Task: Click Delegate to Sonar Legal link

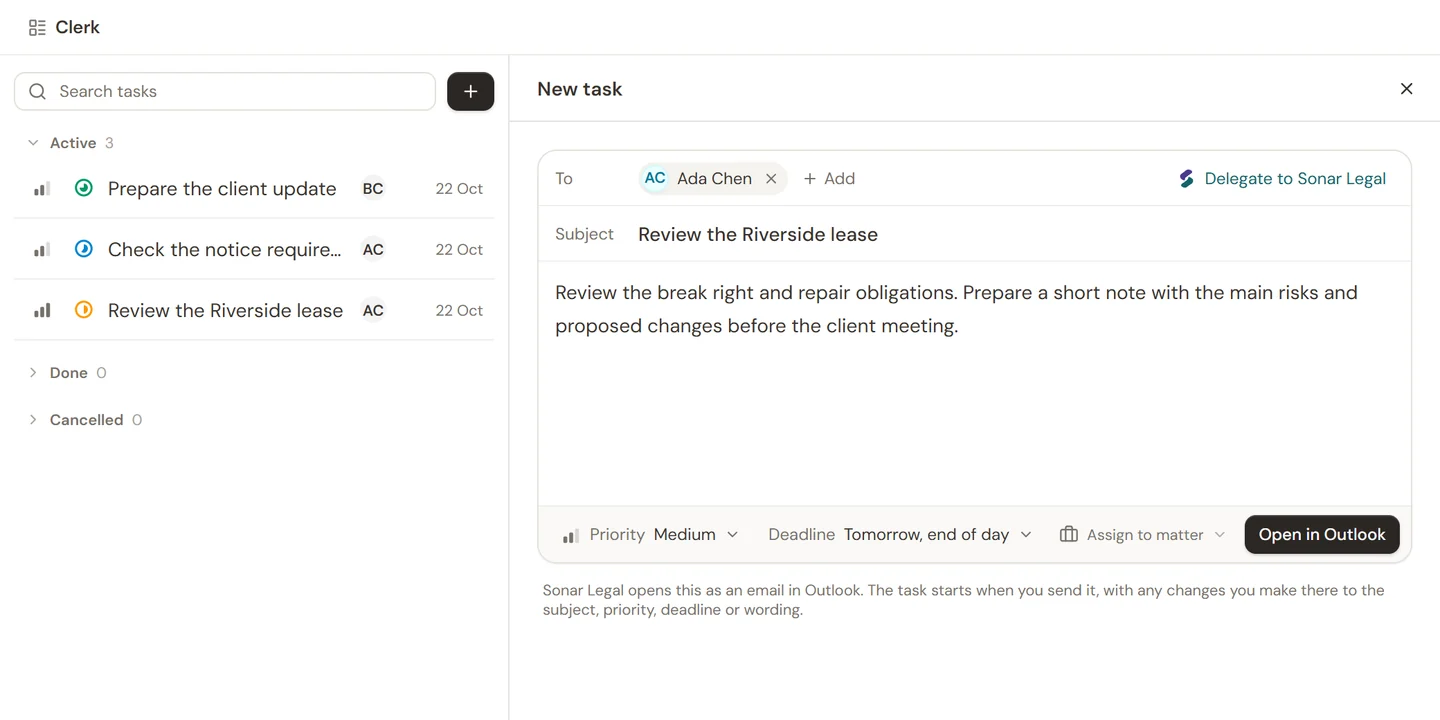Action: pyautogui.click(x=1282, y=178)
